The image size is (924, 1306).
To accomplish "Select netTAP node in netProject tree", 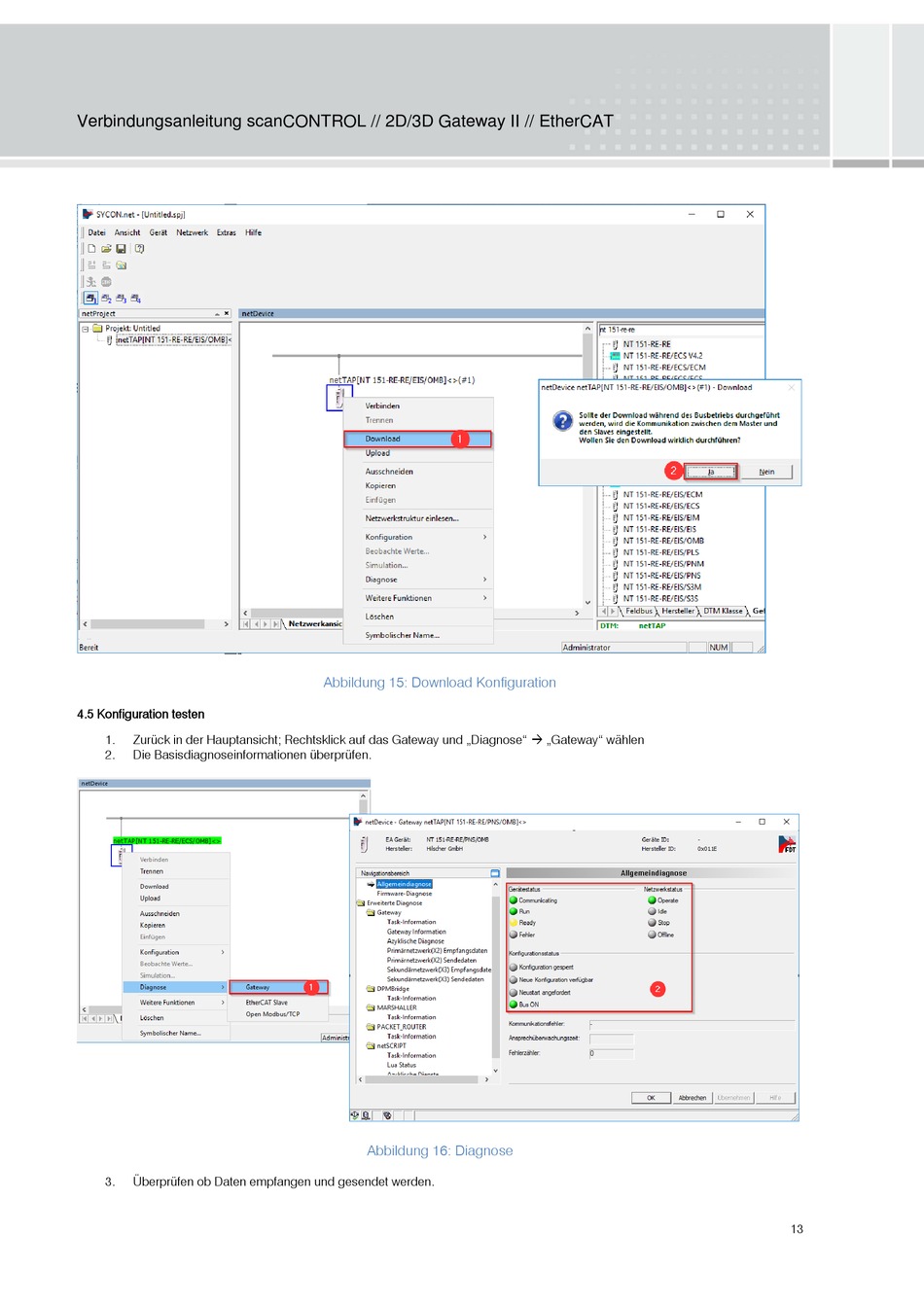I will (x=173, y=340).
